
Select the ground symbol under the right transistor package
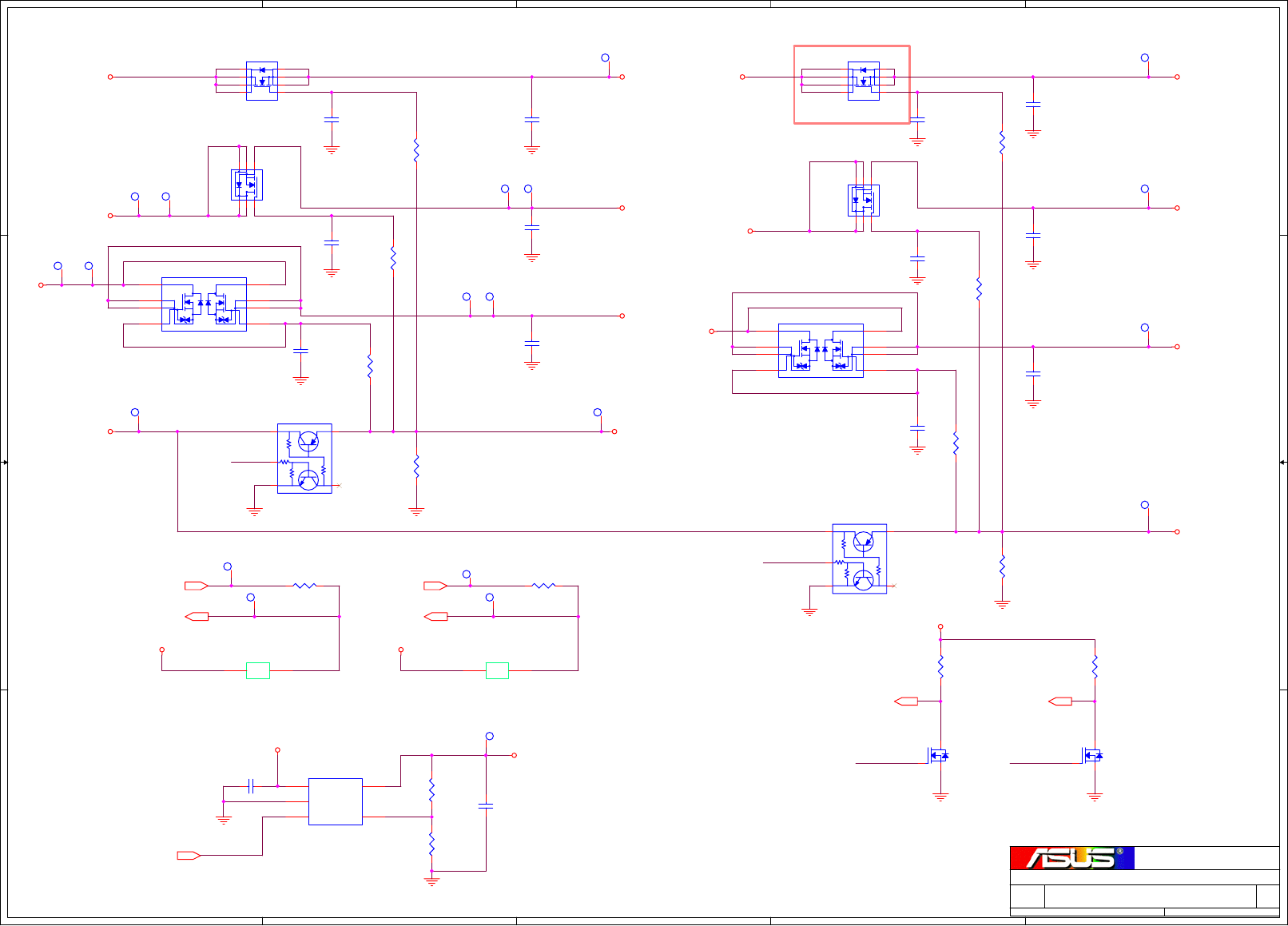(x=809, y=611)
